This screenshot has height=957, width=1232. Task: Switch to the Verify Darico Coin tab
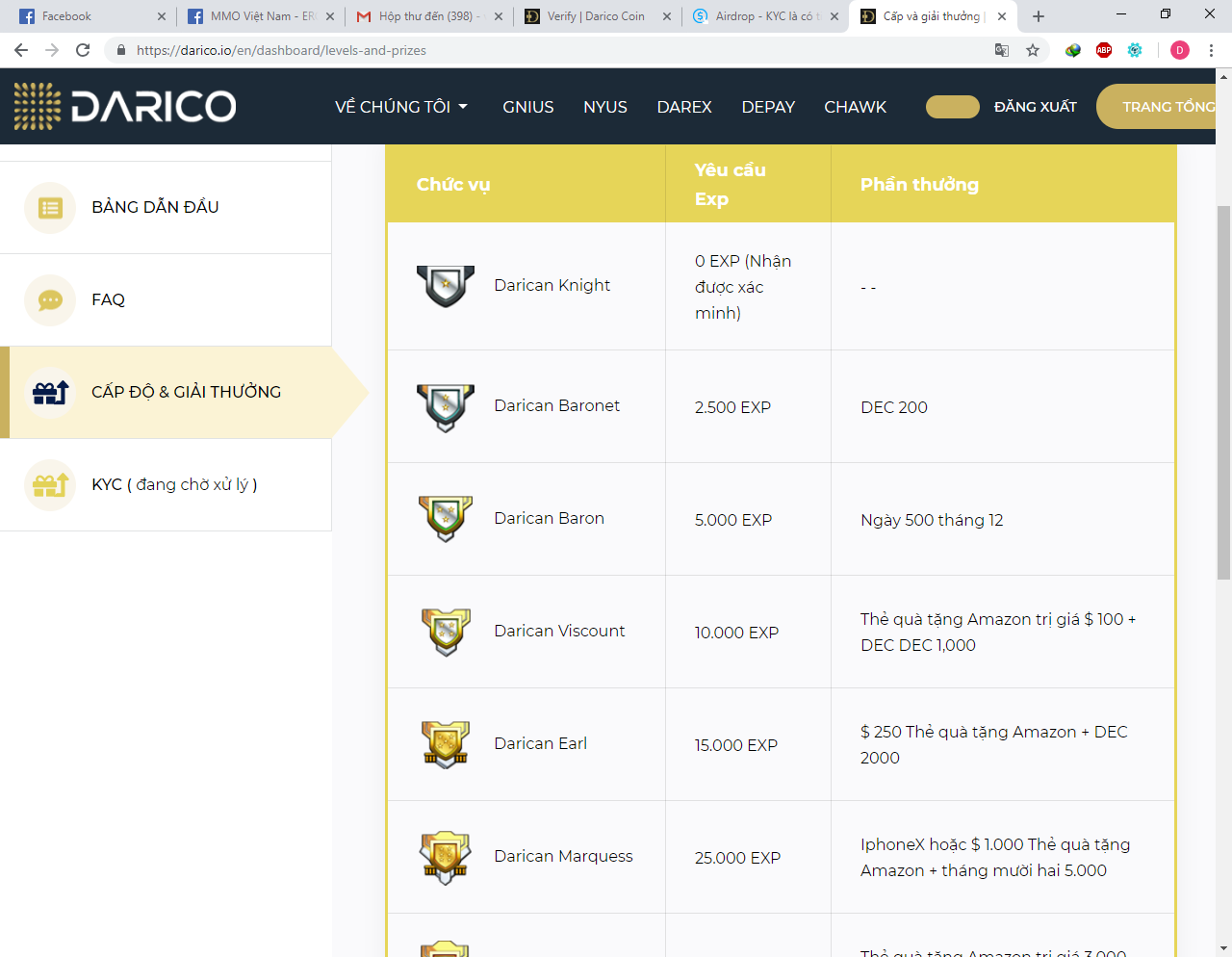coord(597,16)
